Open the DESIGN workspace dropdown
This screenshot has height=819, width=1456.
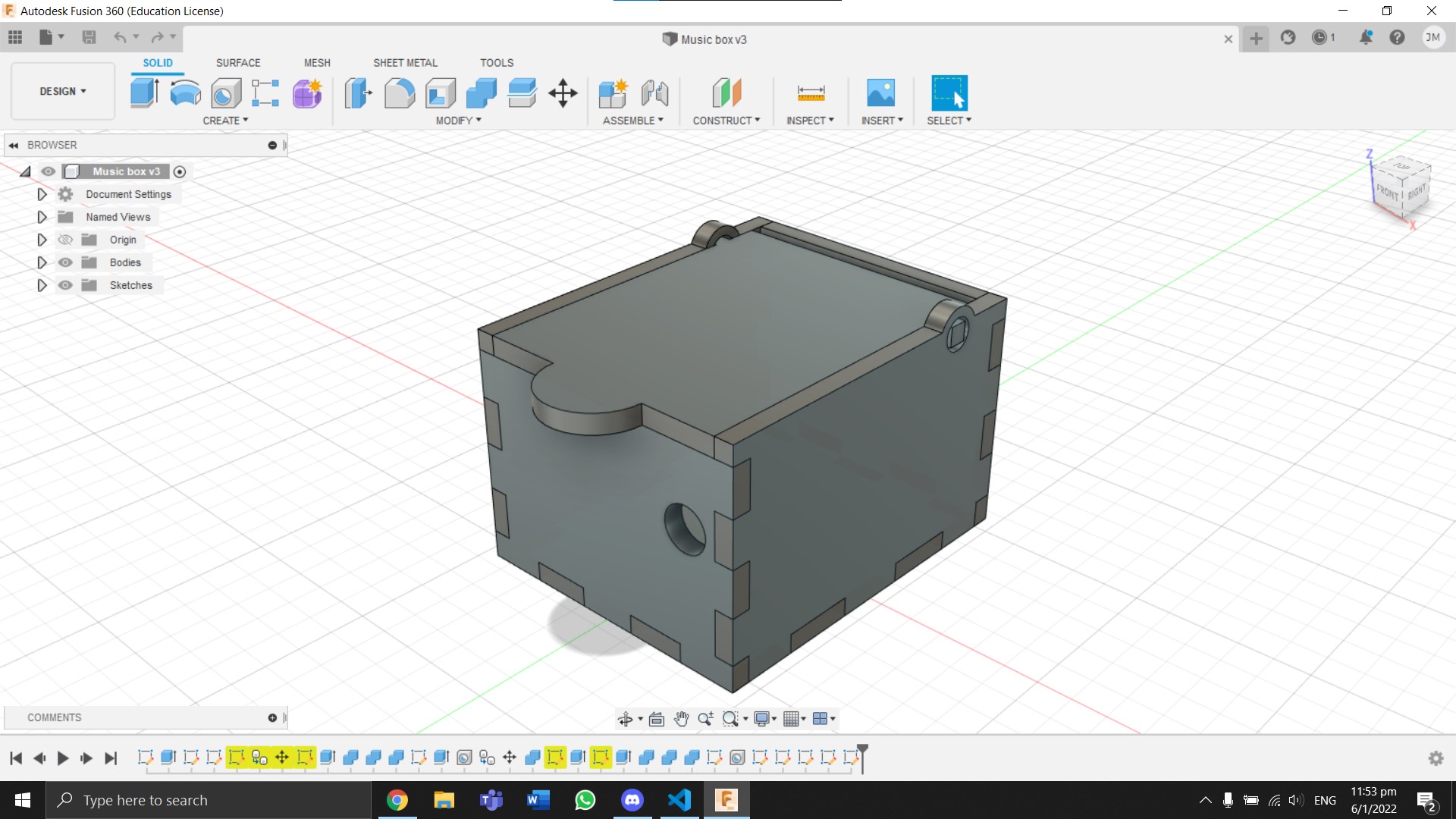tap(63, 91)
